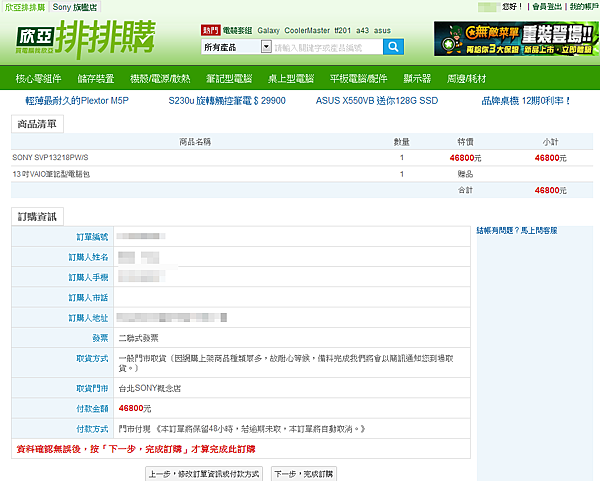Click the 會員登出 logout link
The height and width of the screenshot is (481, 600).
point(547,7)
